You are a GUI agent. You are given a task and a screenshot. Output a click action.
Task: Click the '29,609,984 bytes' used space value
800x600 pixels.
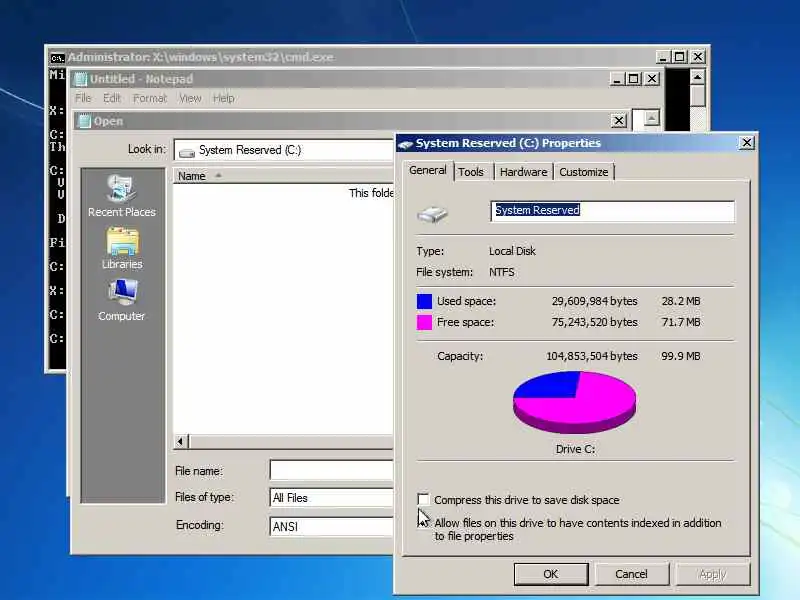[594, 301]
